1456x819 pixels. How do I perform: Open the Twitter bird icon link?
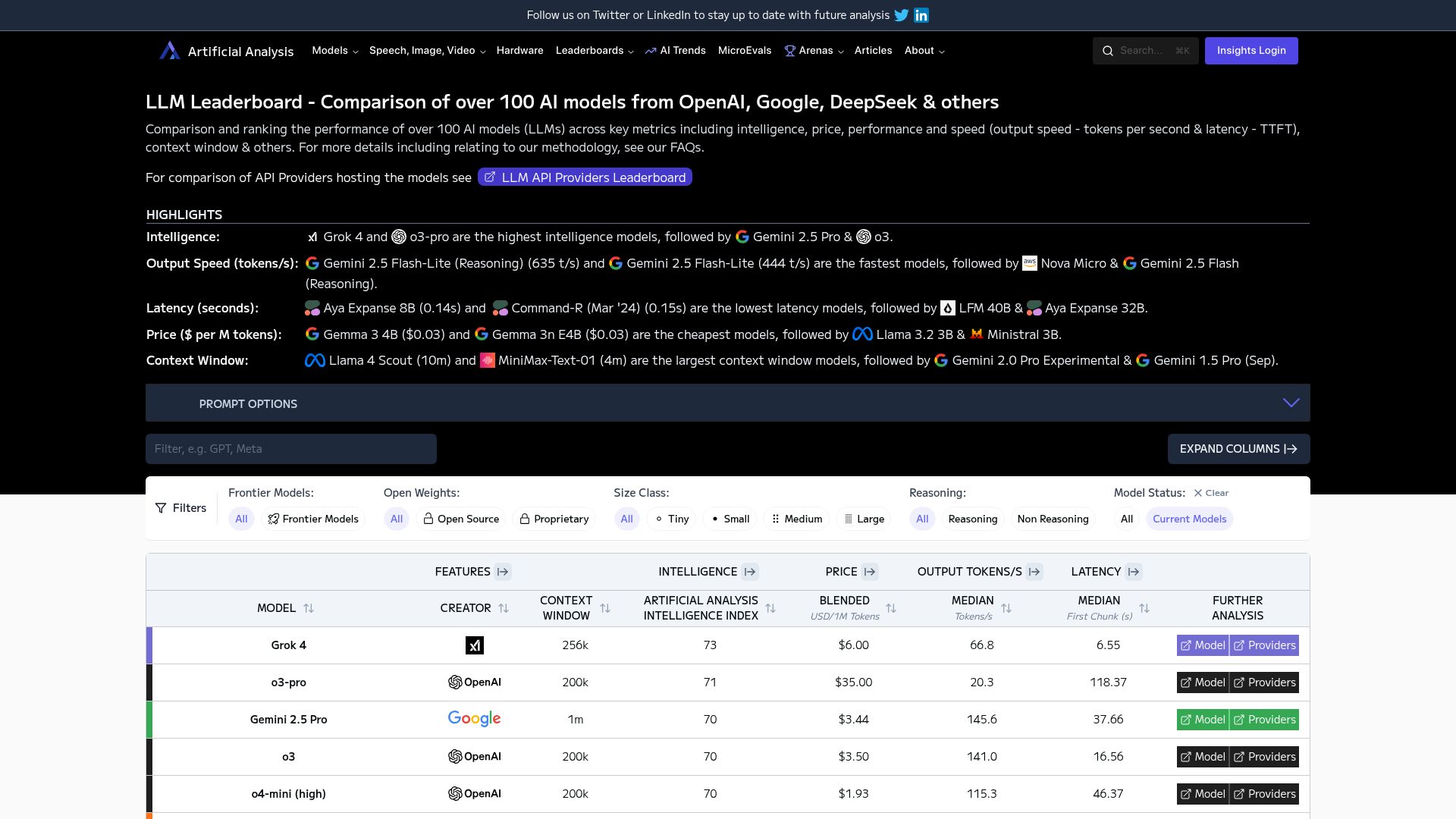[x=902, y=15]
